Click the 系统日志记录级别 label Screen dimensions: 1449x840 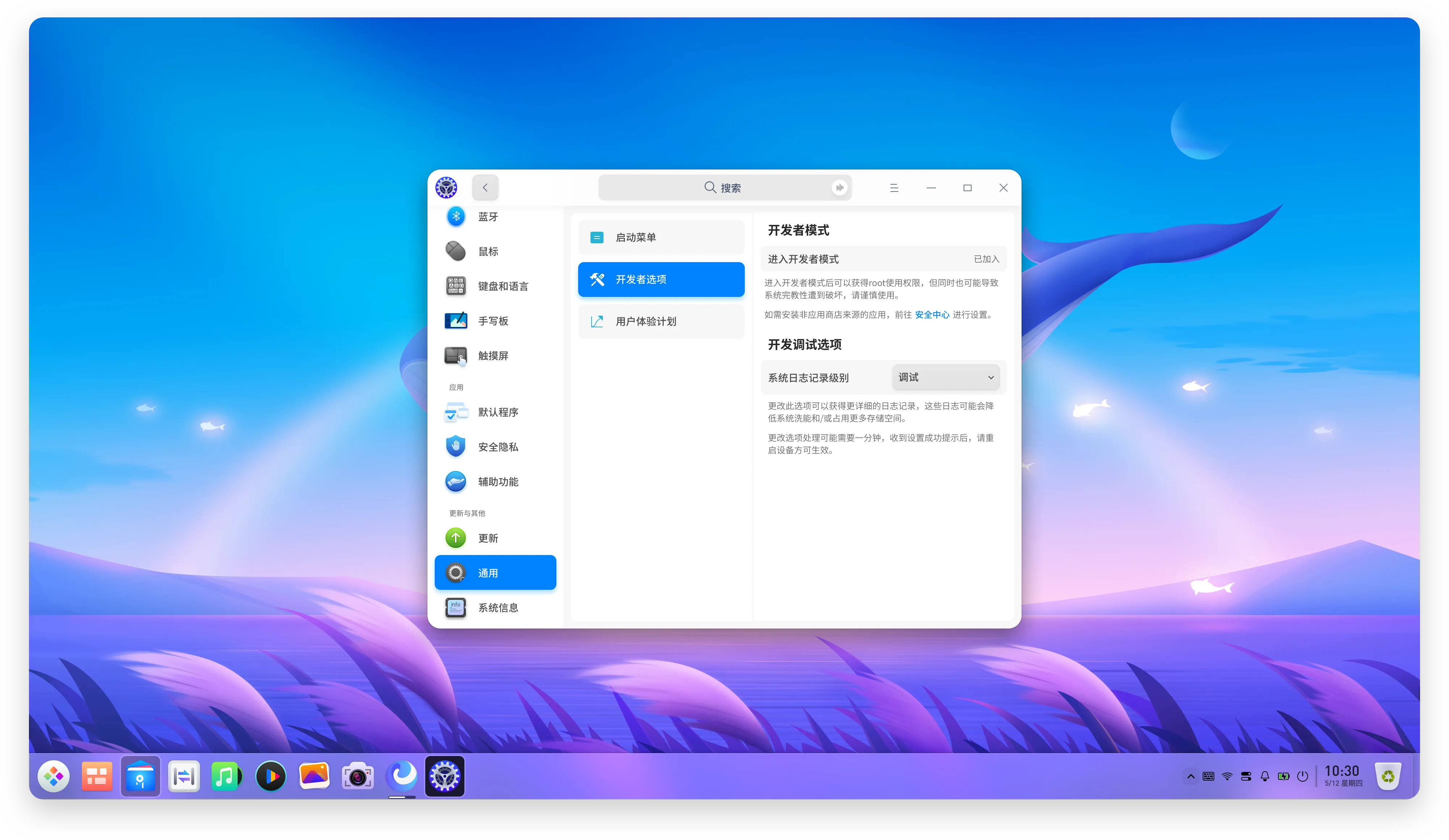(x=809, y=378)
